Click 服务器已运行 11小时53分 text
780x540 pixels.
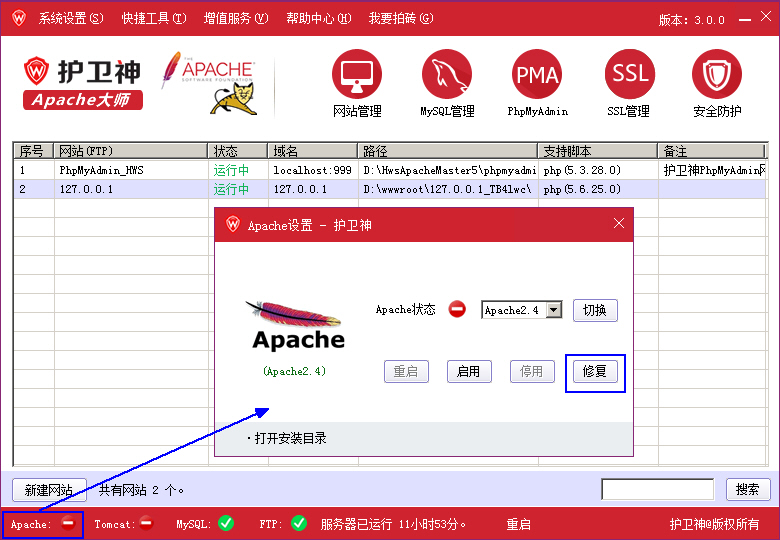click(x=393, y=524)
